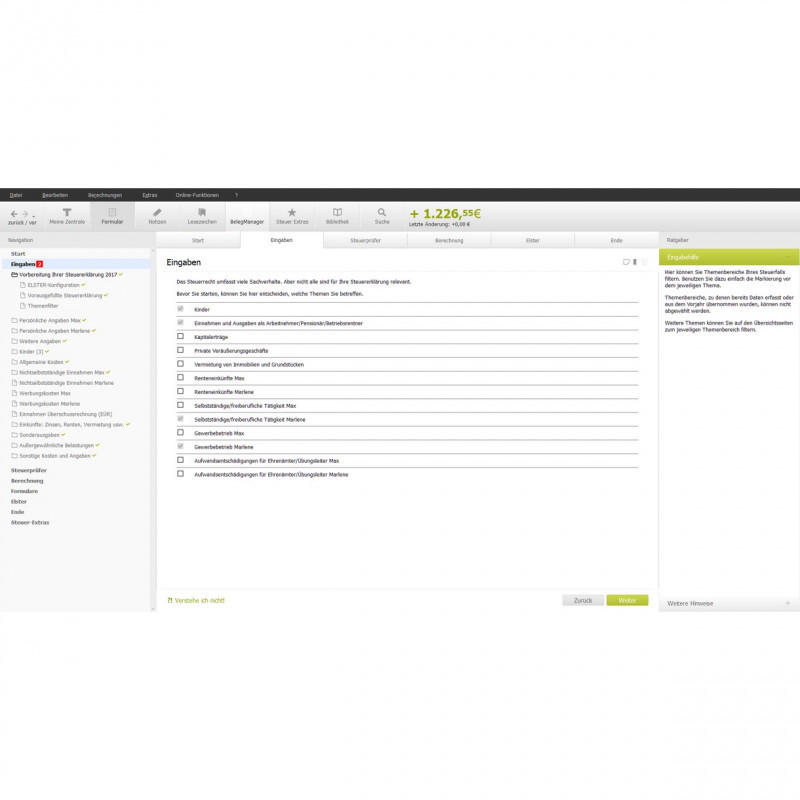Collapse the Vorbereitung Ihrer Steuererklärung 2017 folder
The height and width of the screenshot is (800, 800).
click(x=14, y=274)
